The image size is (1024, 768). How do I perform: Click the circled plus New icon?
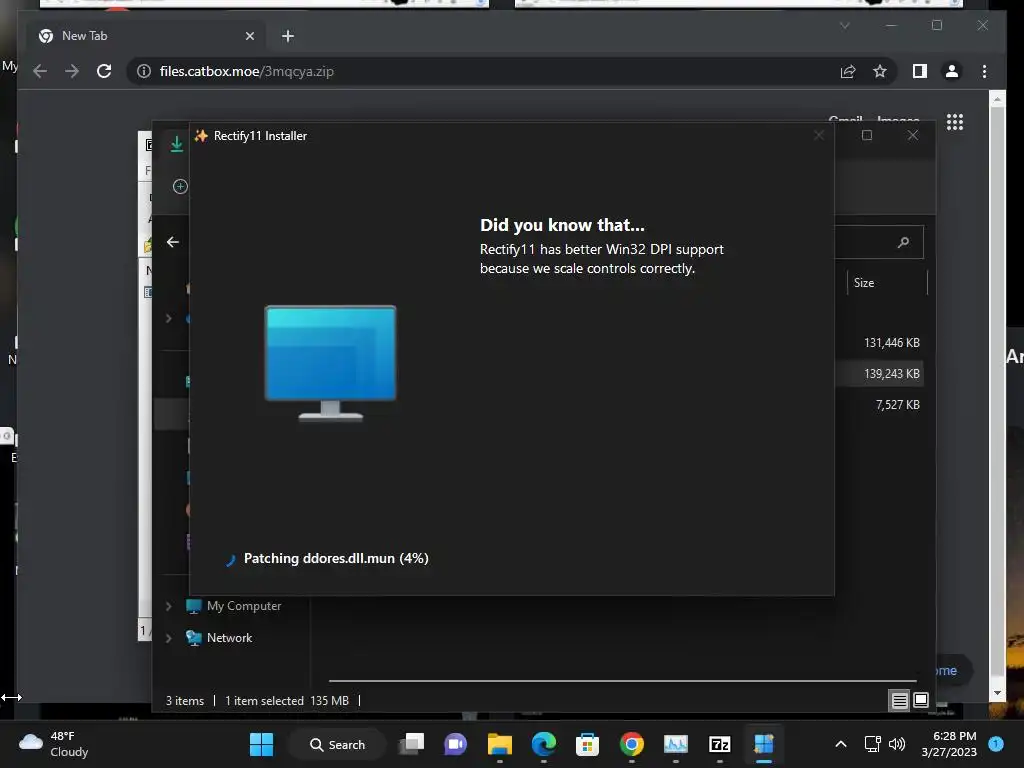tap(180, 186)
